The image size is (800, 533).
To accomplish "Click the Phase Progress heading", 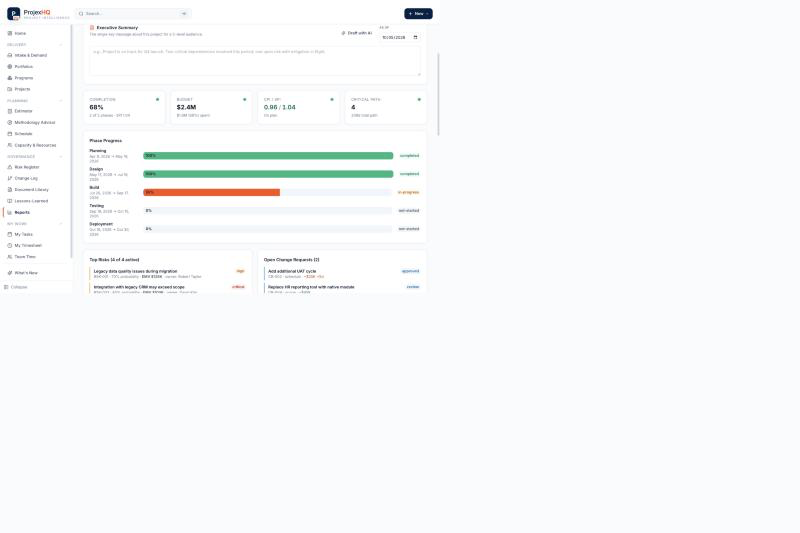I will click(x=106, y=140).
